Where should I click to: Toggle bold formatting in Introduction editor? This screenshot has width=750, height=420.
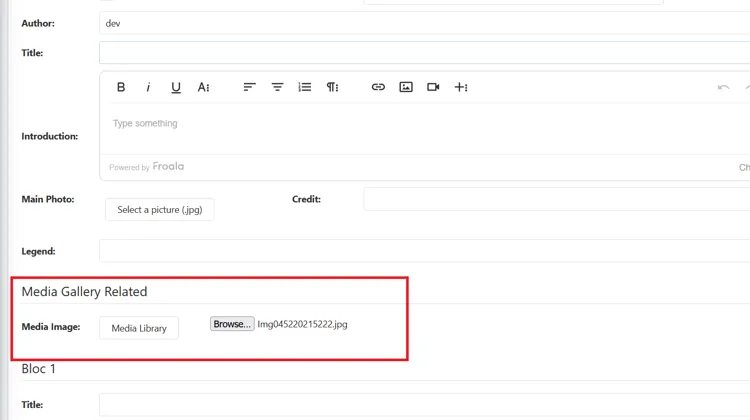[x=121, y=88]
